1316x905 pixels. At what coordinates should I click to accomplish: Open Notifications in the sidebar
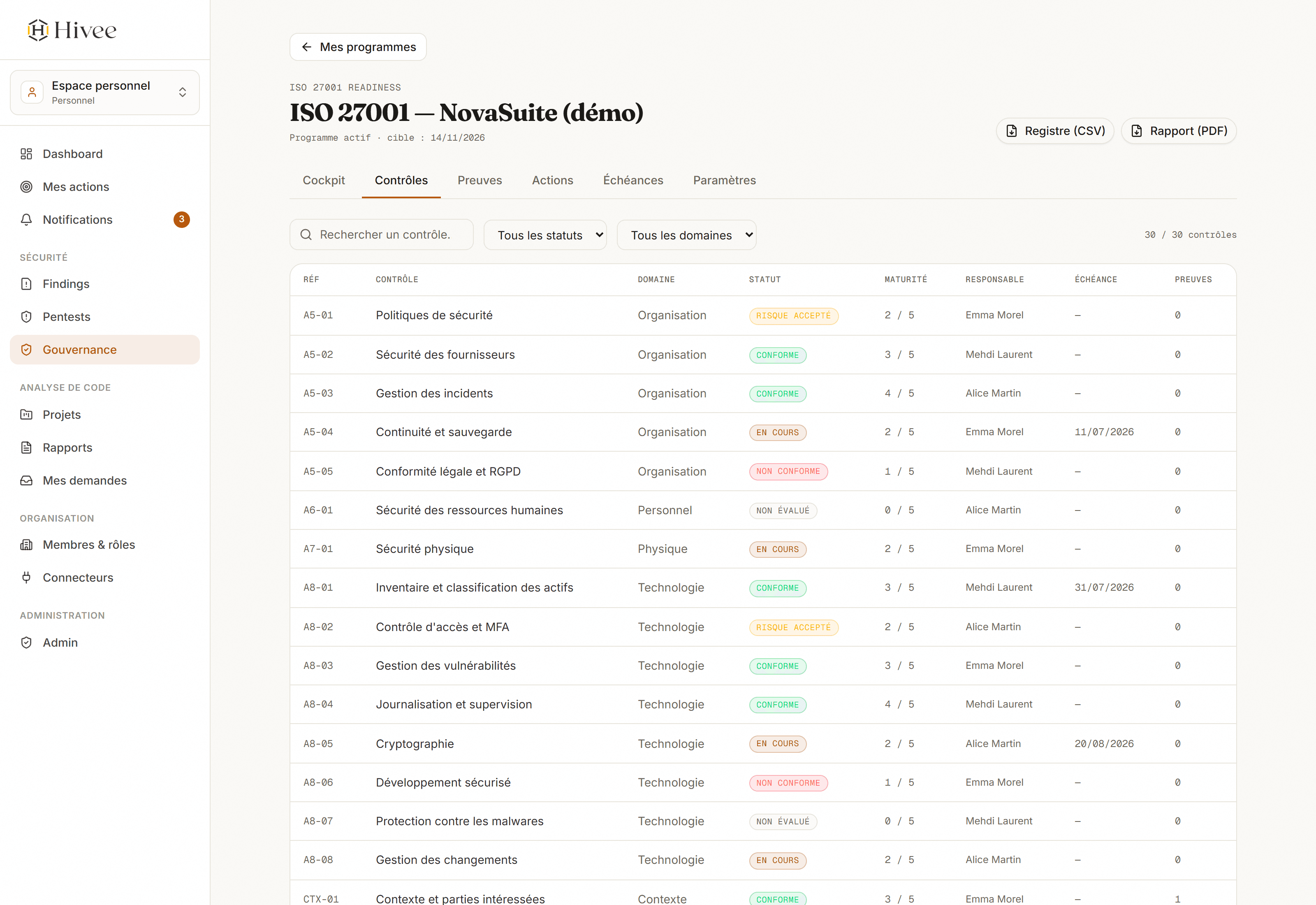coord(105,219)
